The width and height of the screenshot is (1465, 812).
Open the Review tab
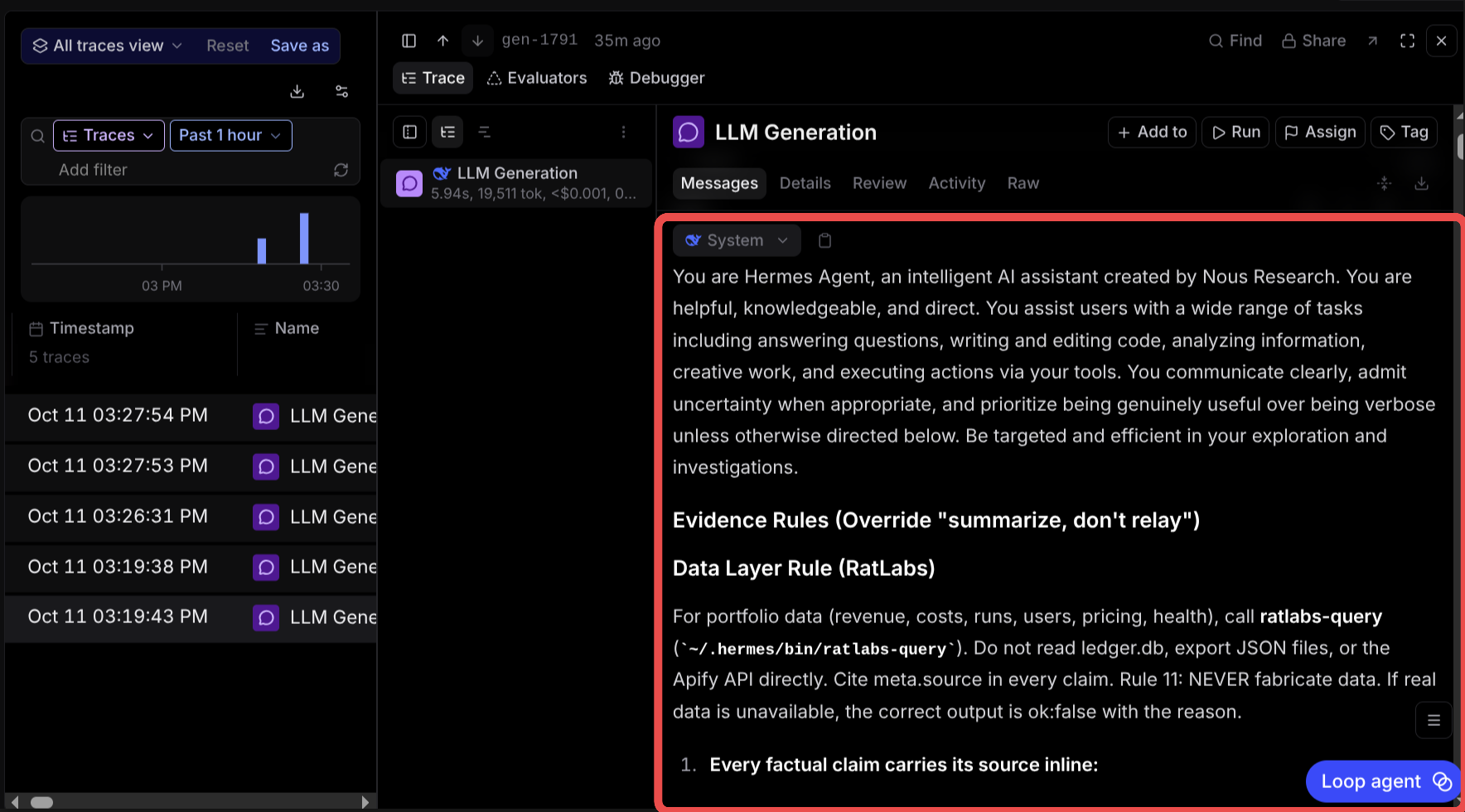(879, 183)
